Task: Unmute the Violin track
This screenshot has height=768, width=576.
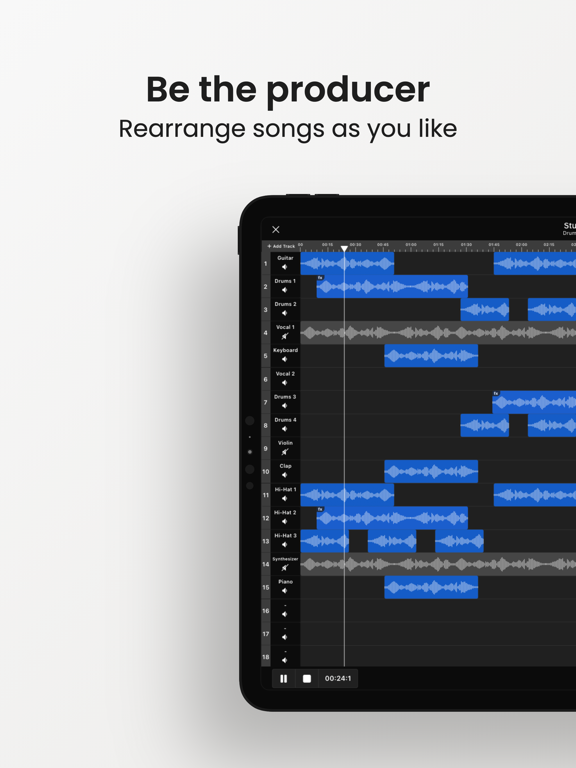Action: click(x=285, y=452)
